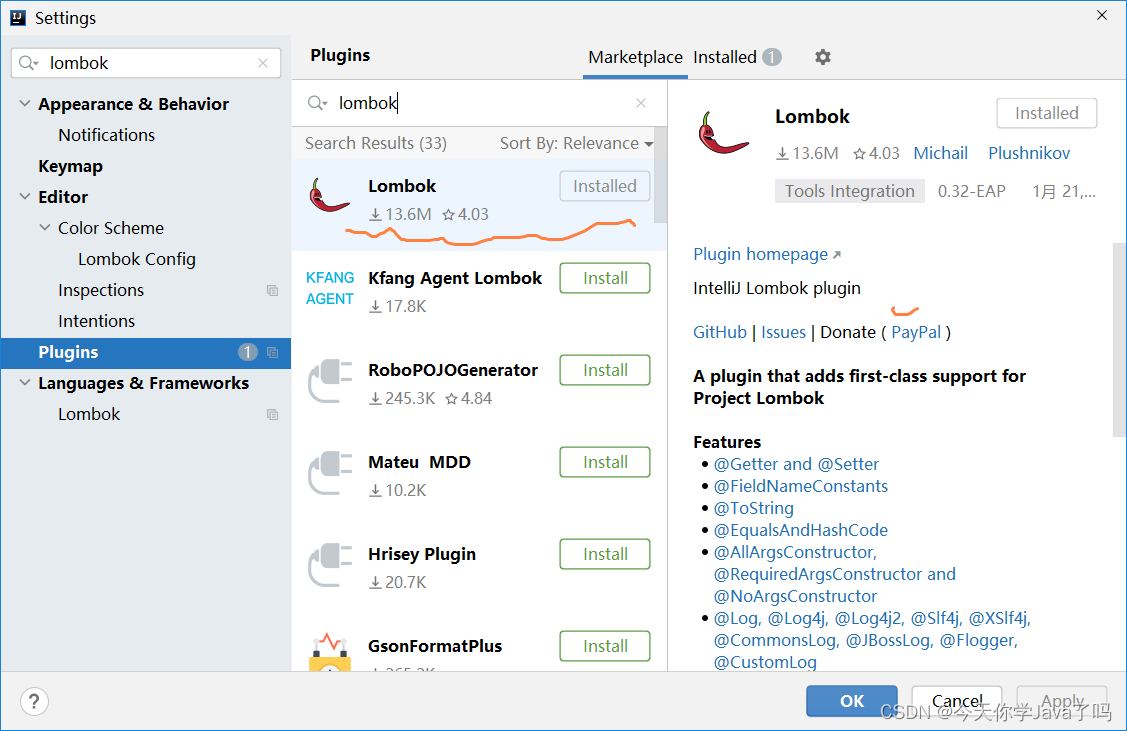This screenshot has width=1127, height=731.
Task: Click the update badge beside the Installed tab
Action: click(x=772, y=57)
